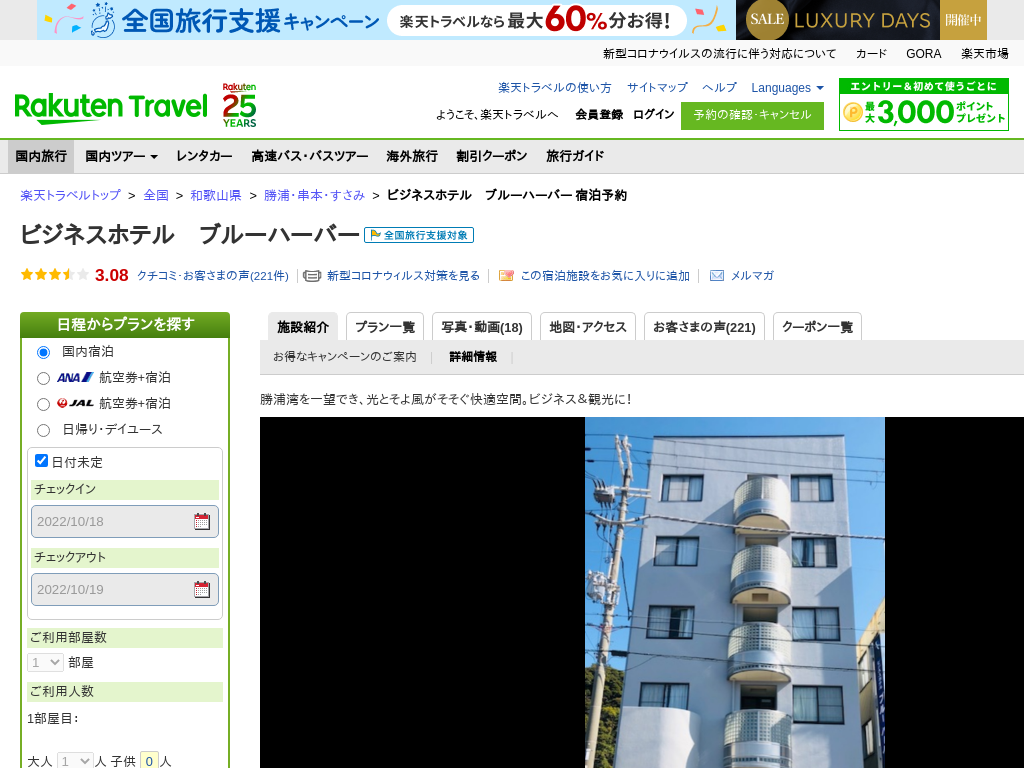The image size is (1024, 768).
Task: Switch to the お客さまの声(221) tab
Action: pyautogui.click(x=704, y=327)
